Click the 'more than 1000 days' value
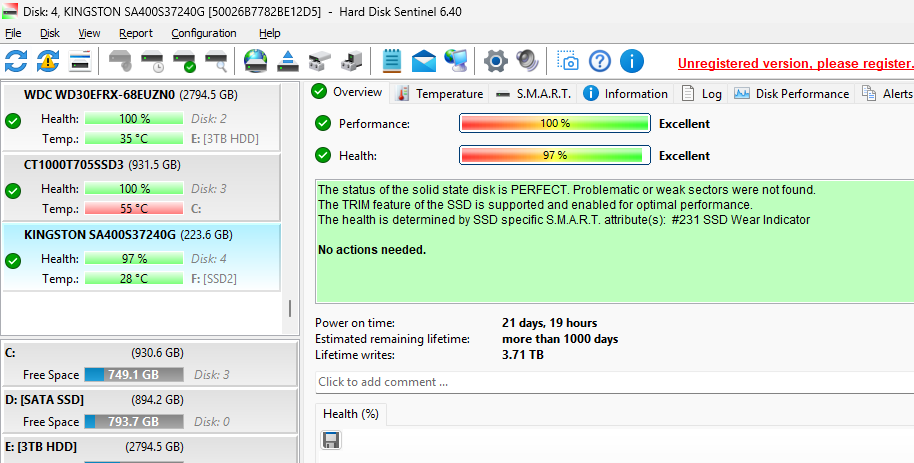 (560, 339)
